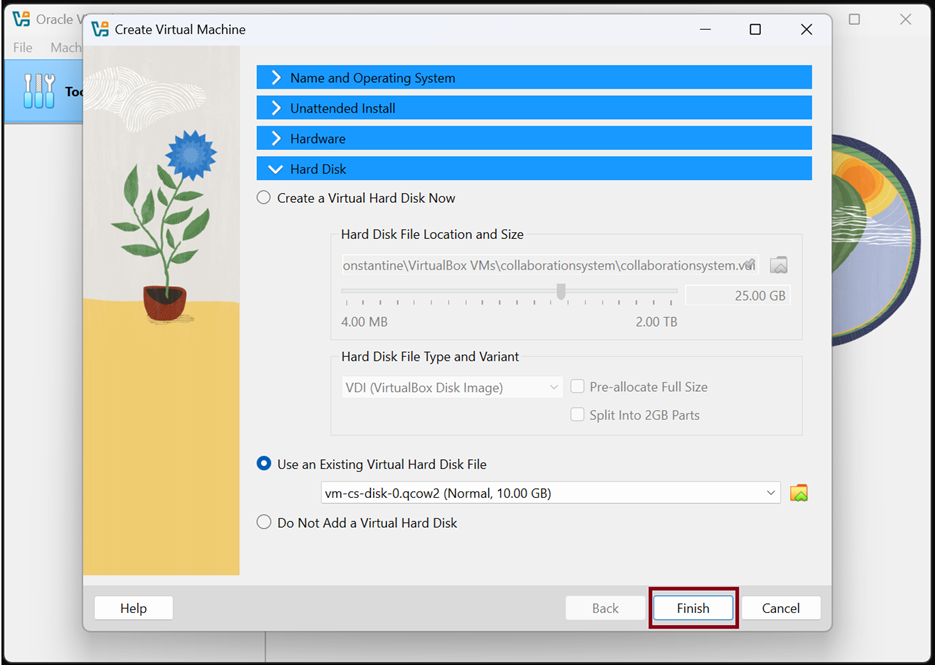The height and width of the screenshot is (665, 935).
Task: Click the Tools icon in VirtualBox Manager
Action: 39,91
